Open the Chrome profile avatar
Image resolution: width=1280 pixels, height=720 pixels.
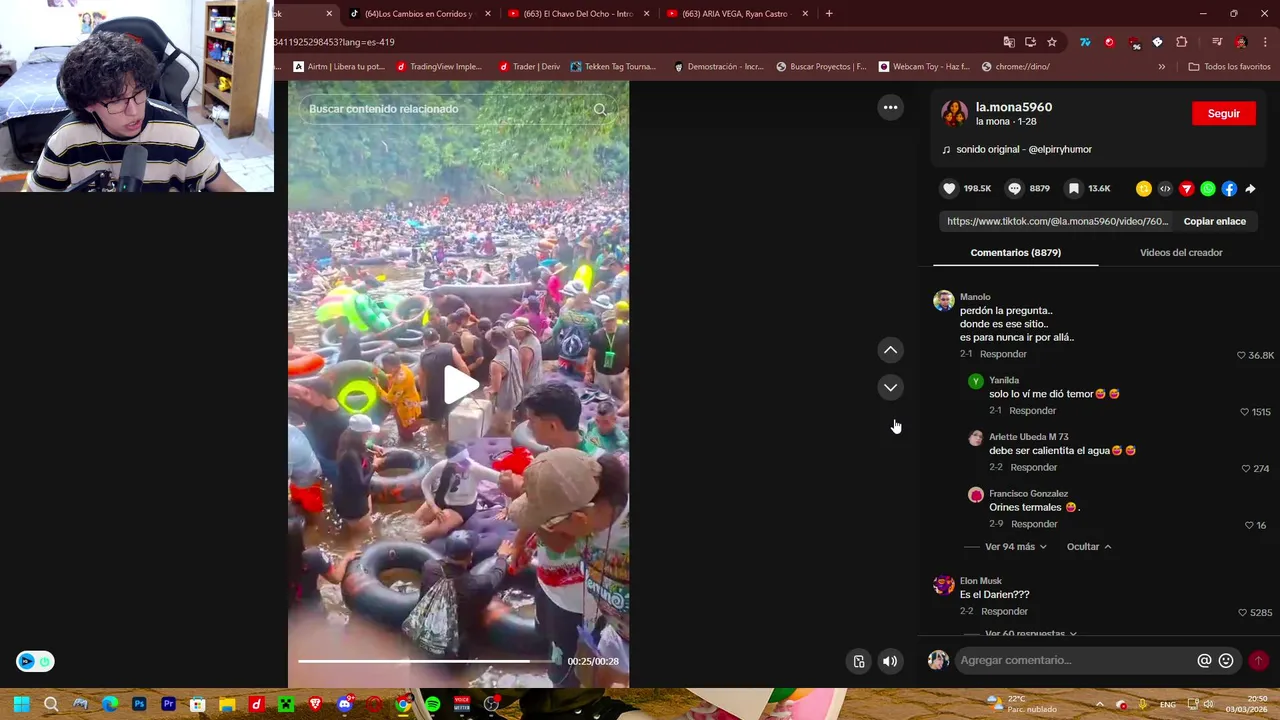[x=1241, y=42]
